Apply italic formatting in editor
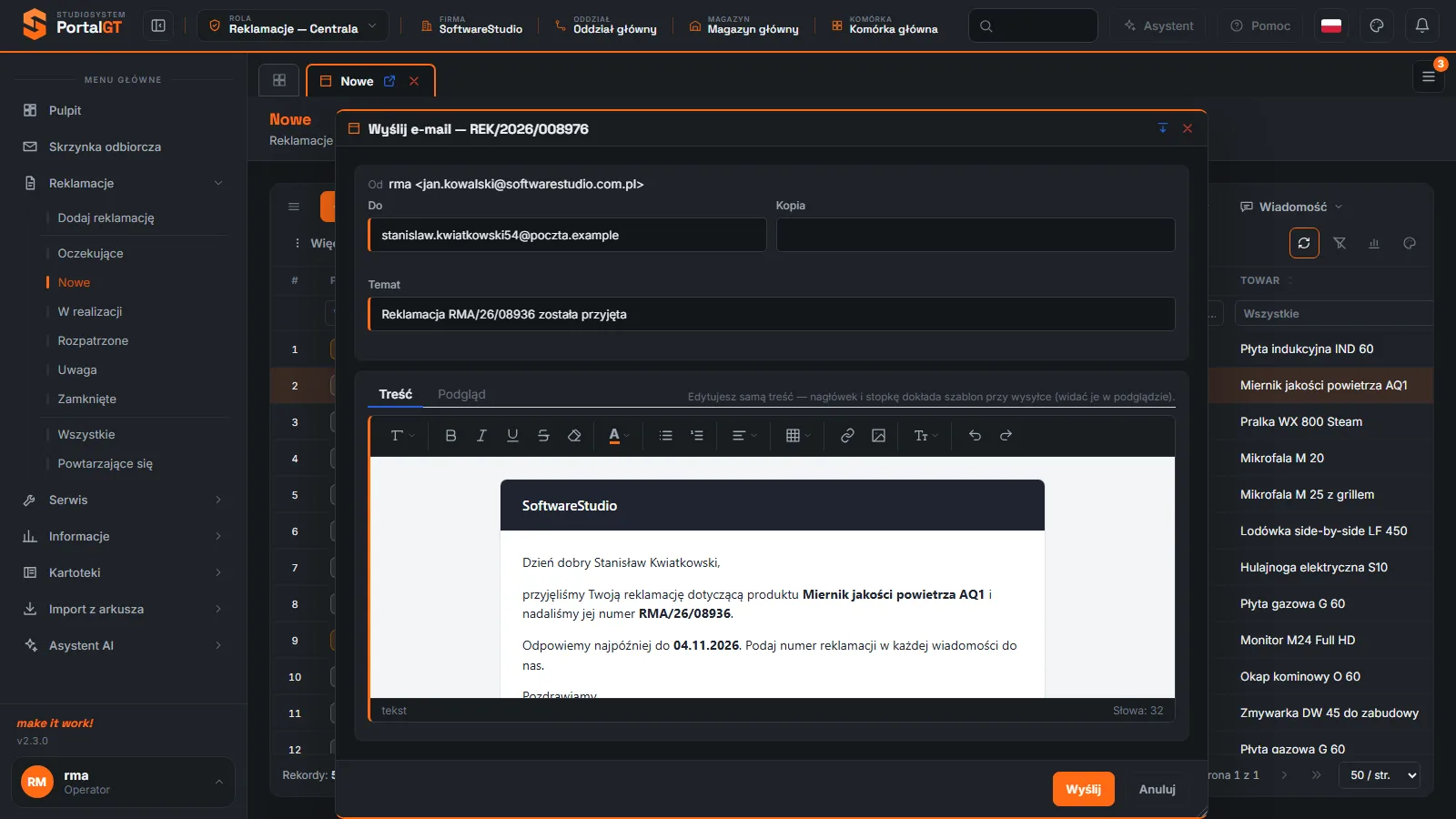The image size is (1456, 819). (481, 436)
